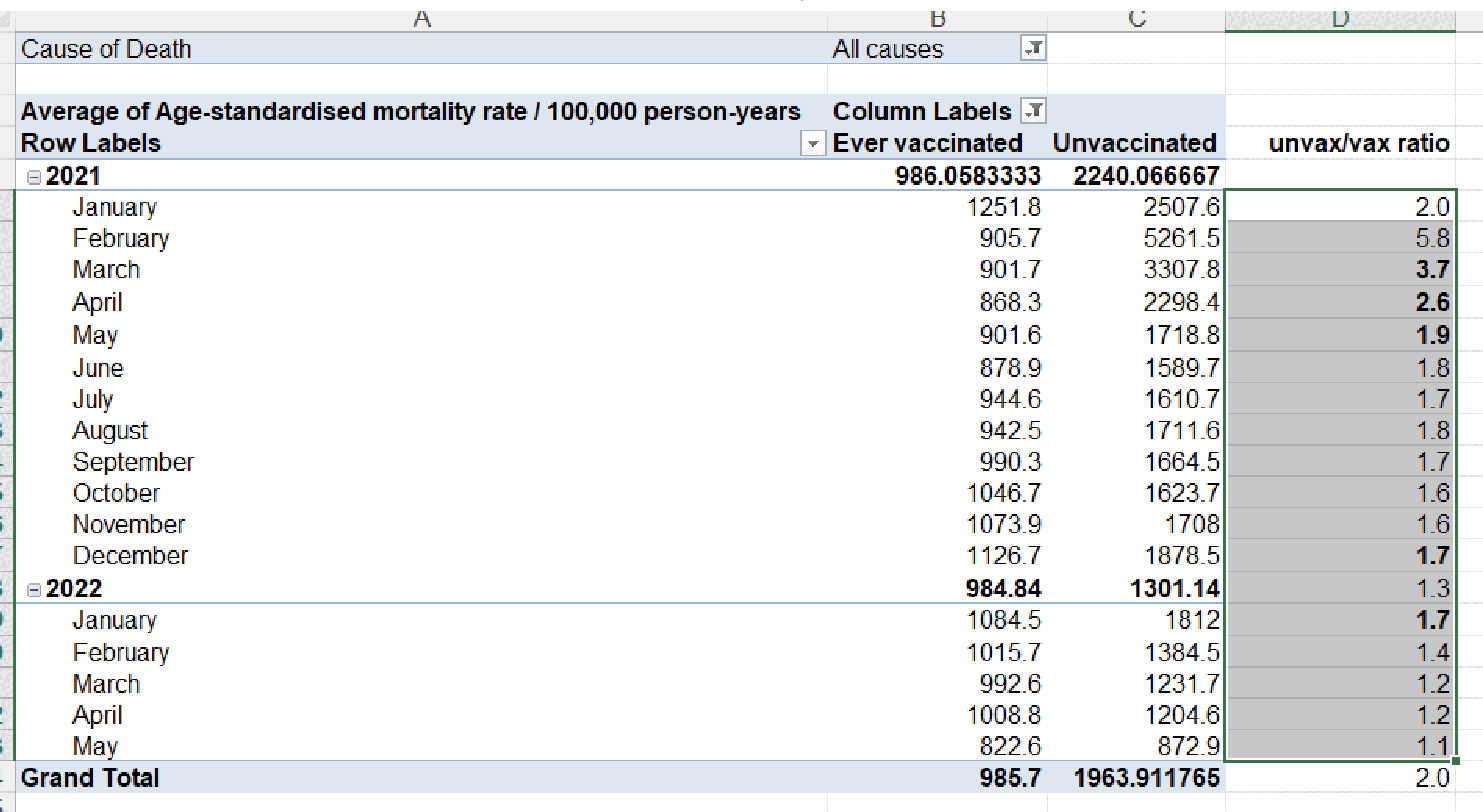Open the Cause of Death filter button
Image resolution: width=1483 pixels, height=812 pixels.
tap(1032, 48)
